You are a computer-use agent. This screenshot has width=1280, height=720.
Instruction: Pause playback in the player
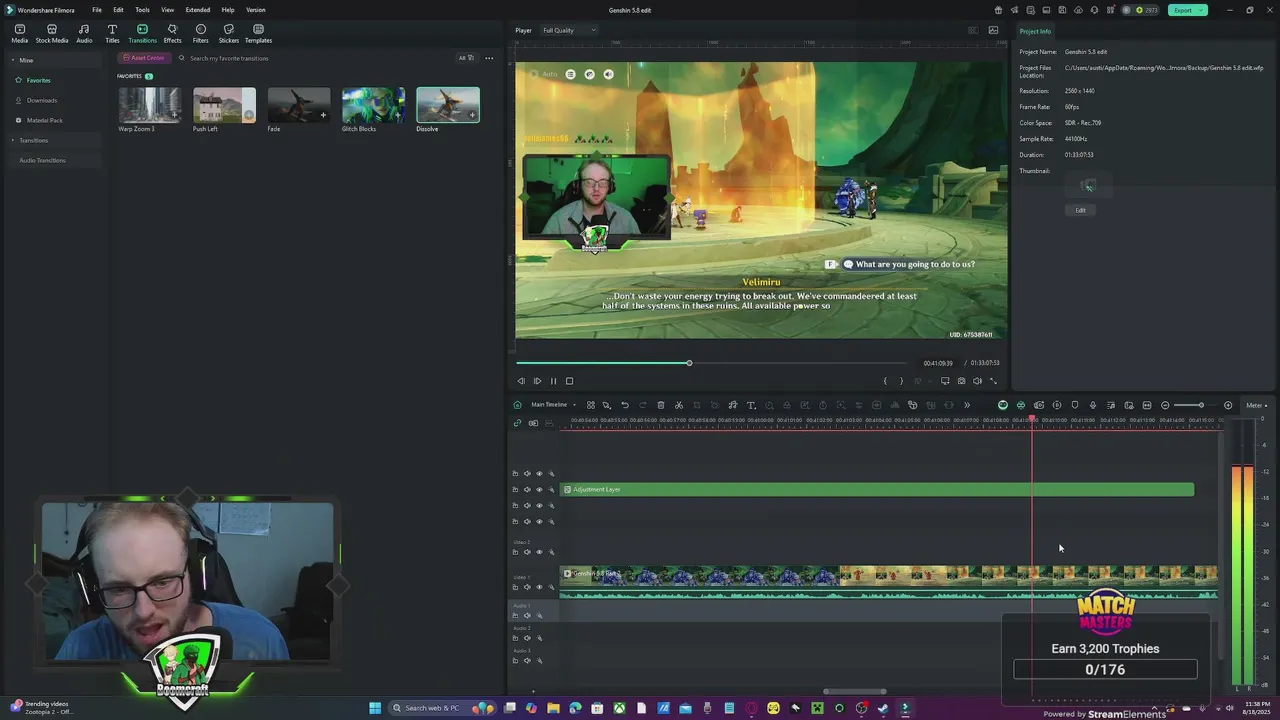553,381
